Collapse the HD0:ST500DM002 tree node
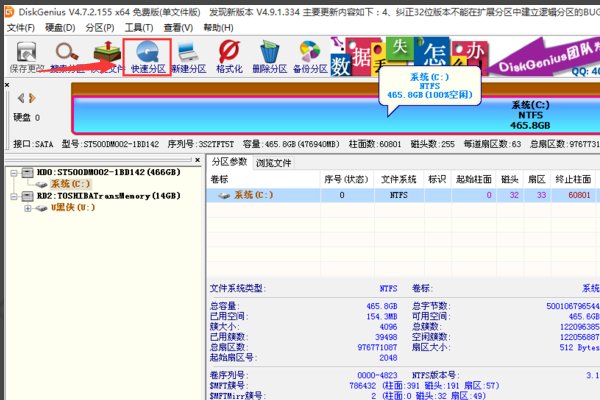Image resolution: width=600 pixels, height=400 pixels. [14, 173]
